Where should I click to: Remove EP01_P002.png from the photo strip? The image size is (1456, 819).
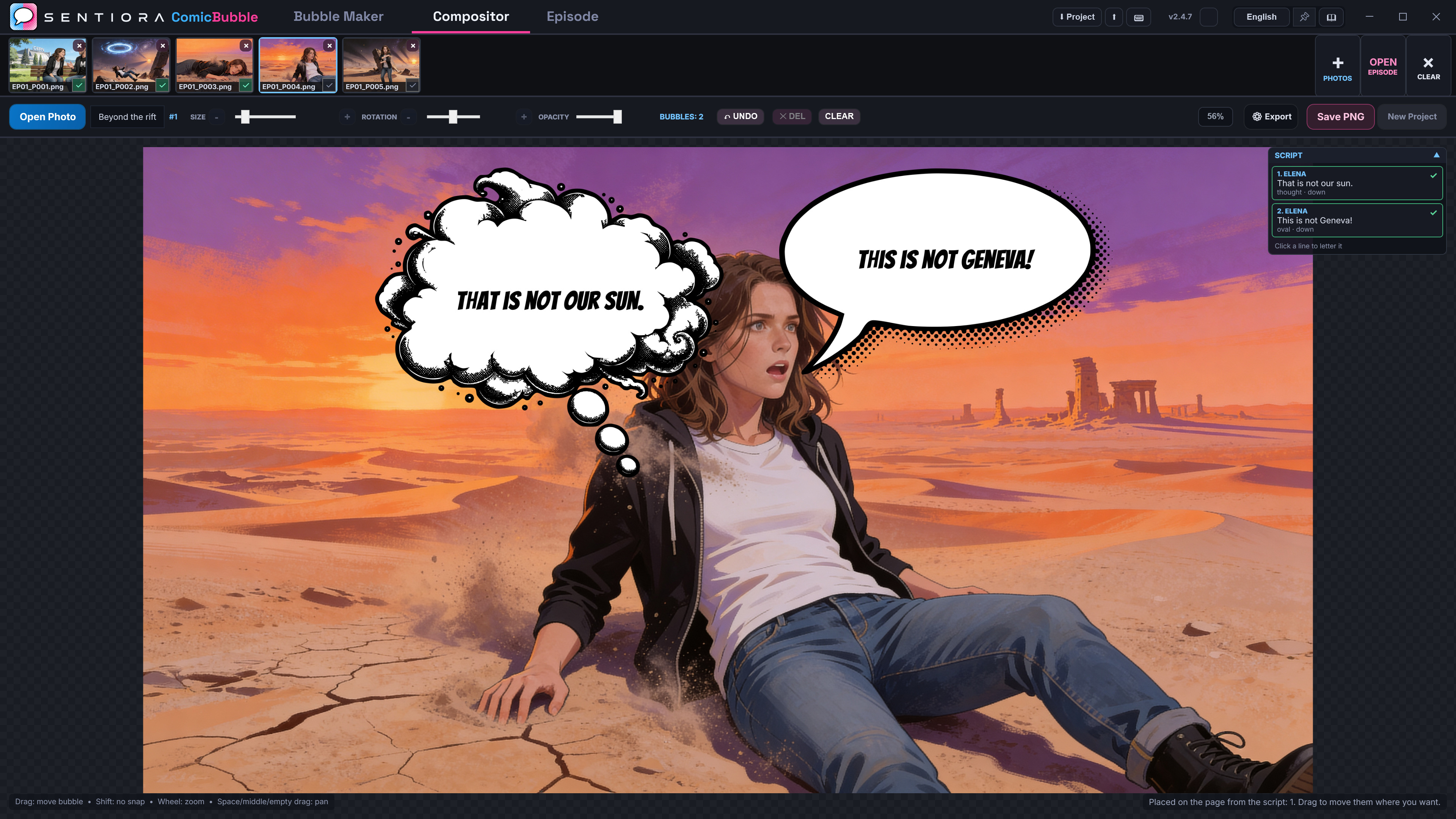pyautogui.click(x=163, y=46)
